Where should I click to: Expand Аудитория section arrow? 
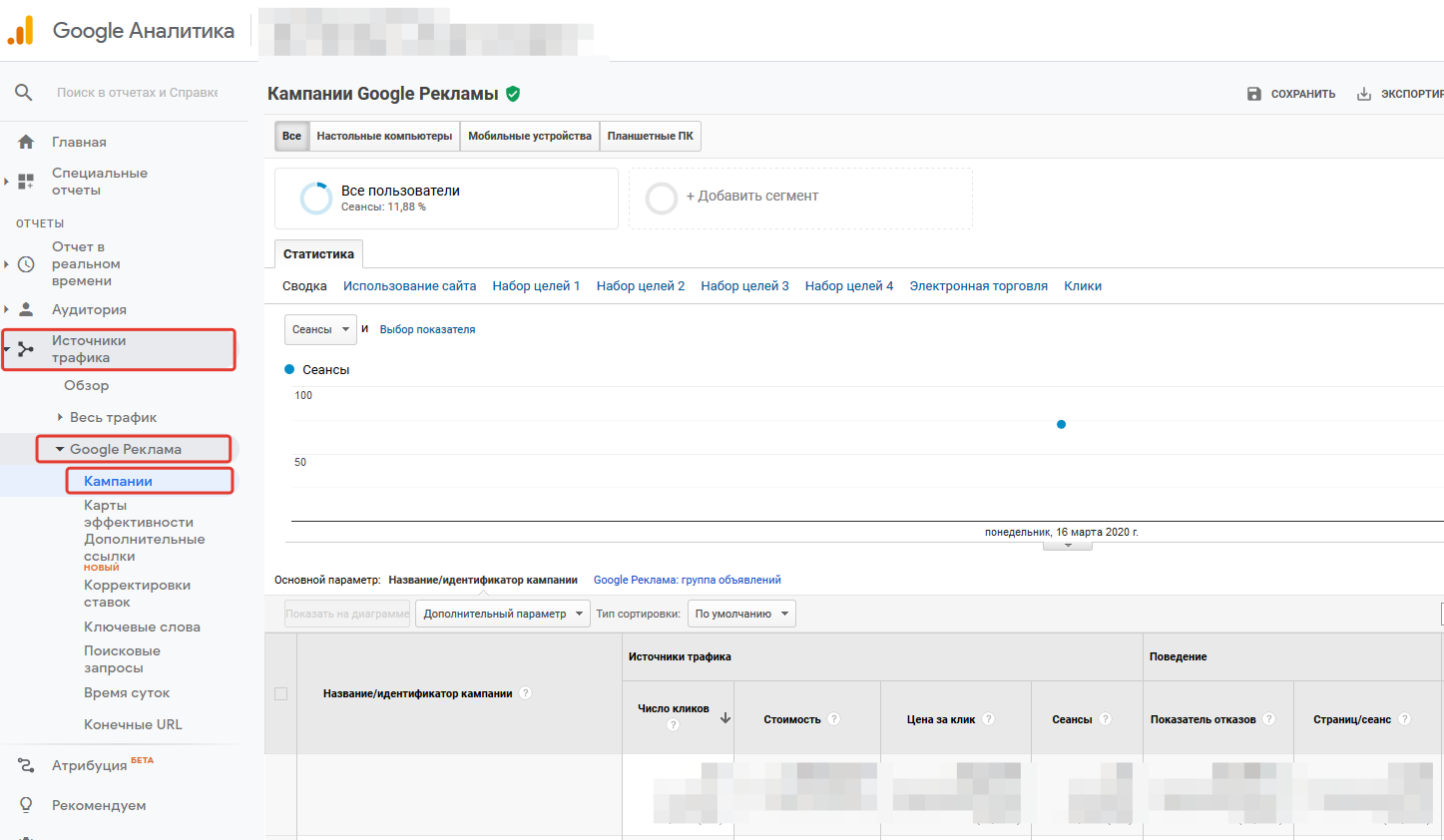(6, 309)
